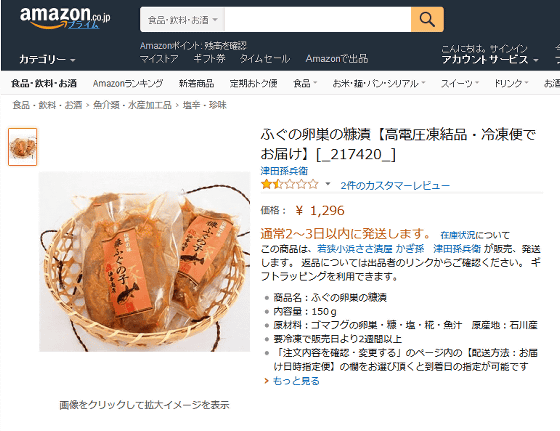Open the 在庫状況 stock status link
This screenshot has height=431, width=560.
pos(458,235)
